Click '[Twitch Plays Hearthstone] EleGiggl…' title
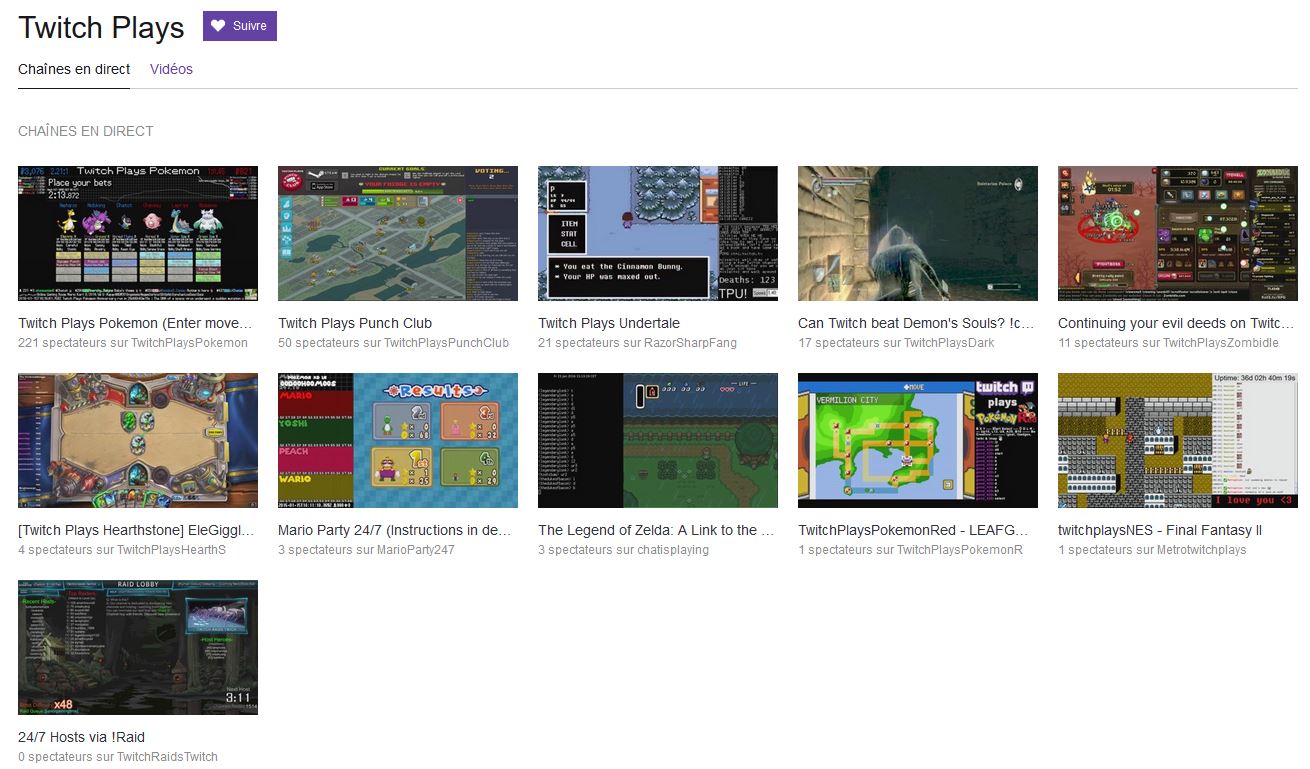Viewport: 1310px width, 769px height. coord(136,530)
